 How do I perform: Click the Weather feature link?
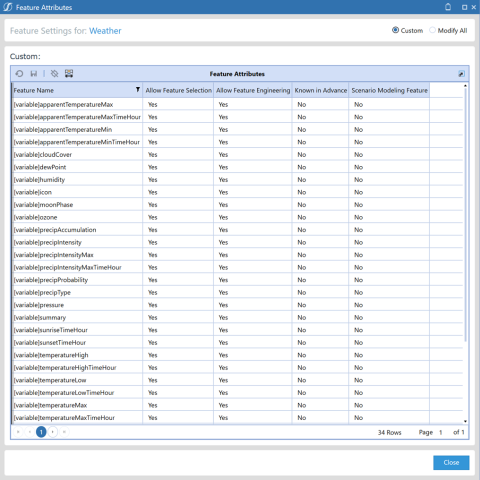click(105, 31)
